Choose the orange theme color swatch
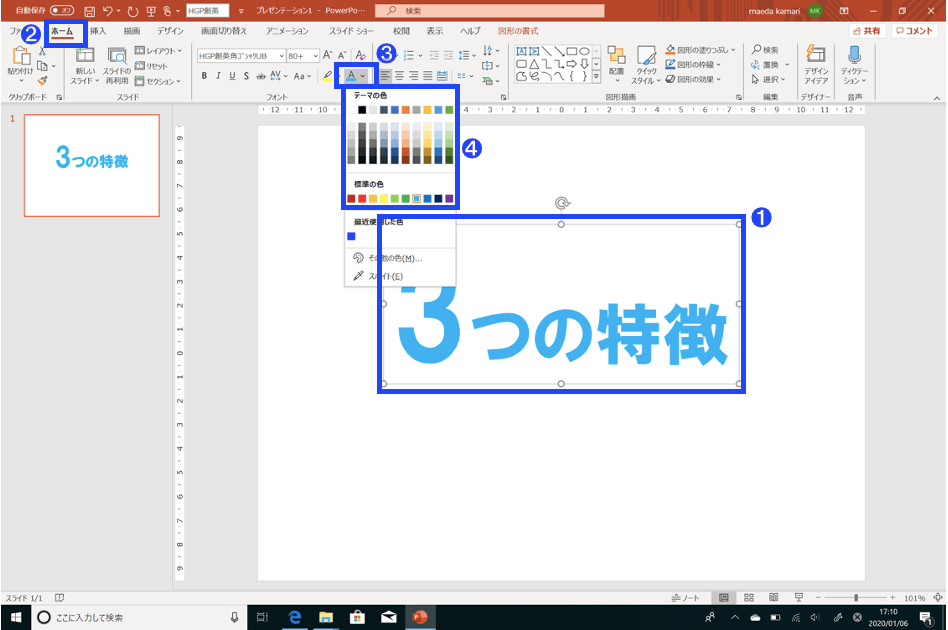The image size is (948, 630). click(406, 110)
